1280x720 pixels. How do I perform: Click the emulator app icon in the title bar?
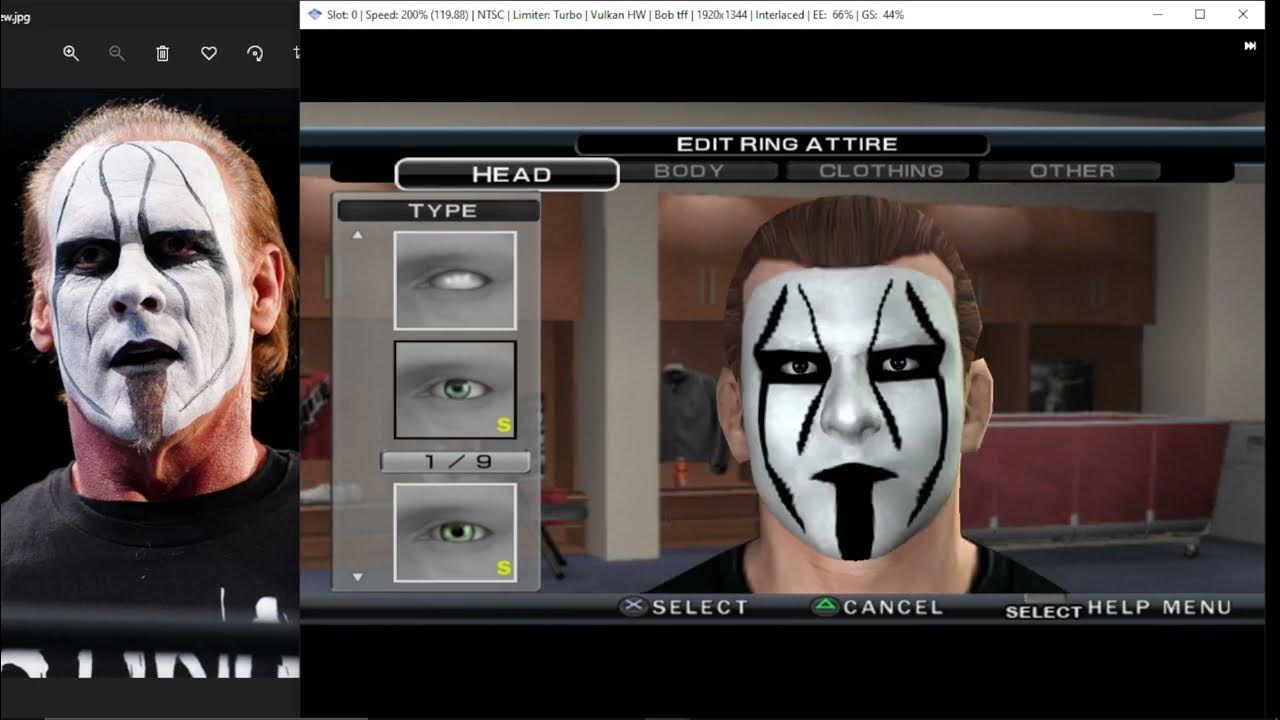pos(314,15)
